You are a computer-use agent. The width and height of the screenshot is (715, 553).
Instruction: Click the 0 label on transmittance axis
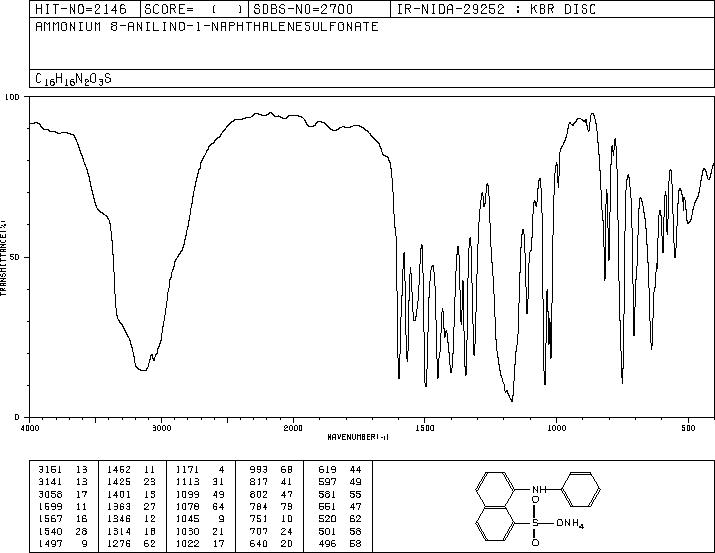point(17,417)
